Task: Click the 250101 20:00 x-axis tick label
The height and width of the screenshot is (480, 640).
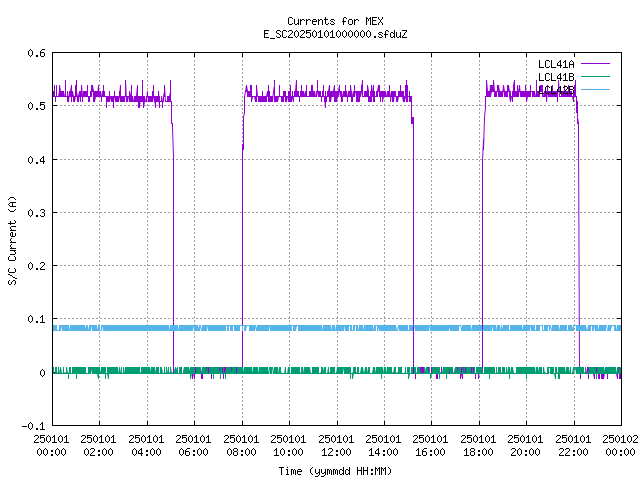Action: 525,446
